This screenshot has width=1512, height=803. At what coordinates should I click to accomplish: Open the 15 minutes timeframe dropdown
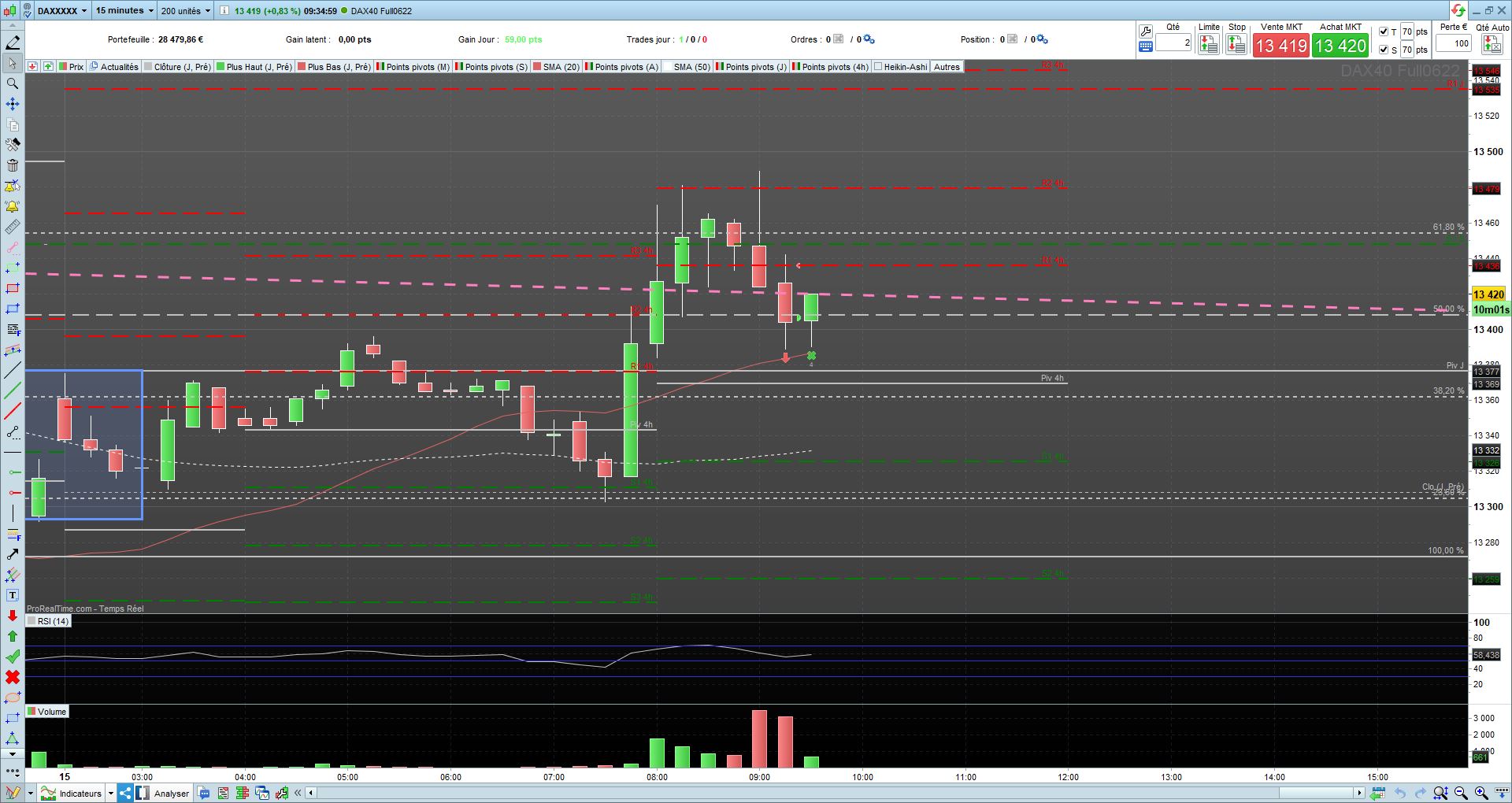click(x=124, y=11)
